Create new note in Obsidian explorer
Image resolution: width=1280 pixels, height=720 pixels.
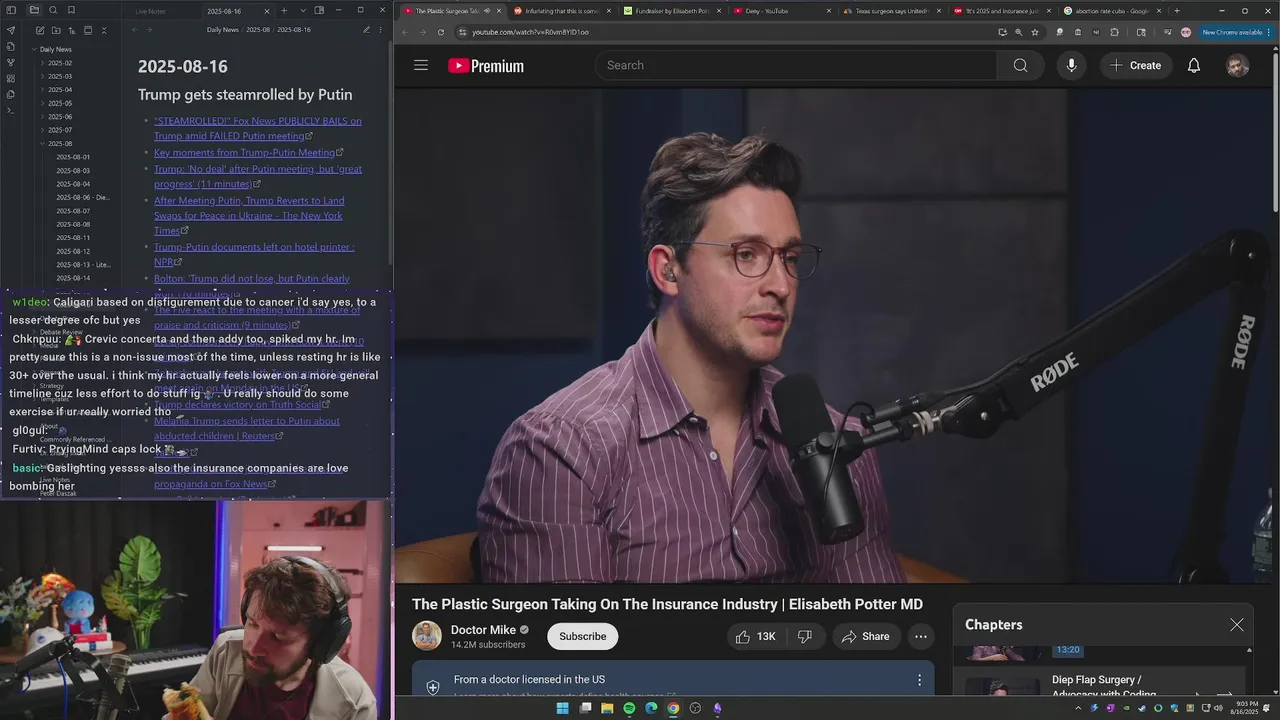[40, 30]
